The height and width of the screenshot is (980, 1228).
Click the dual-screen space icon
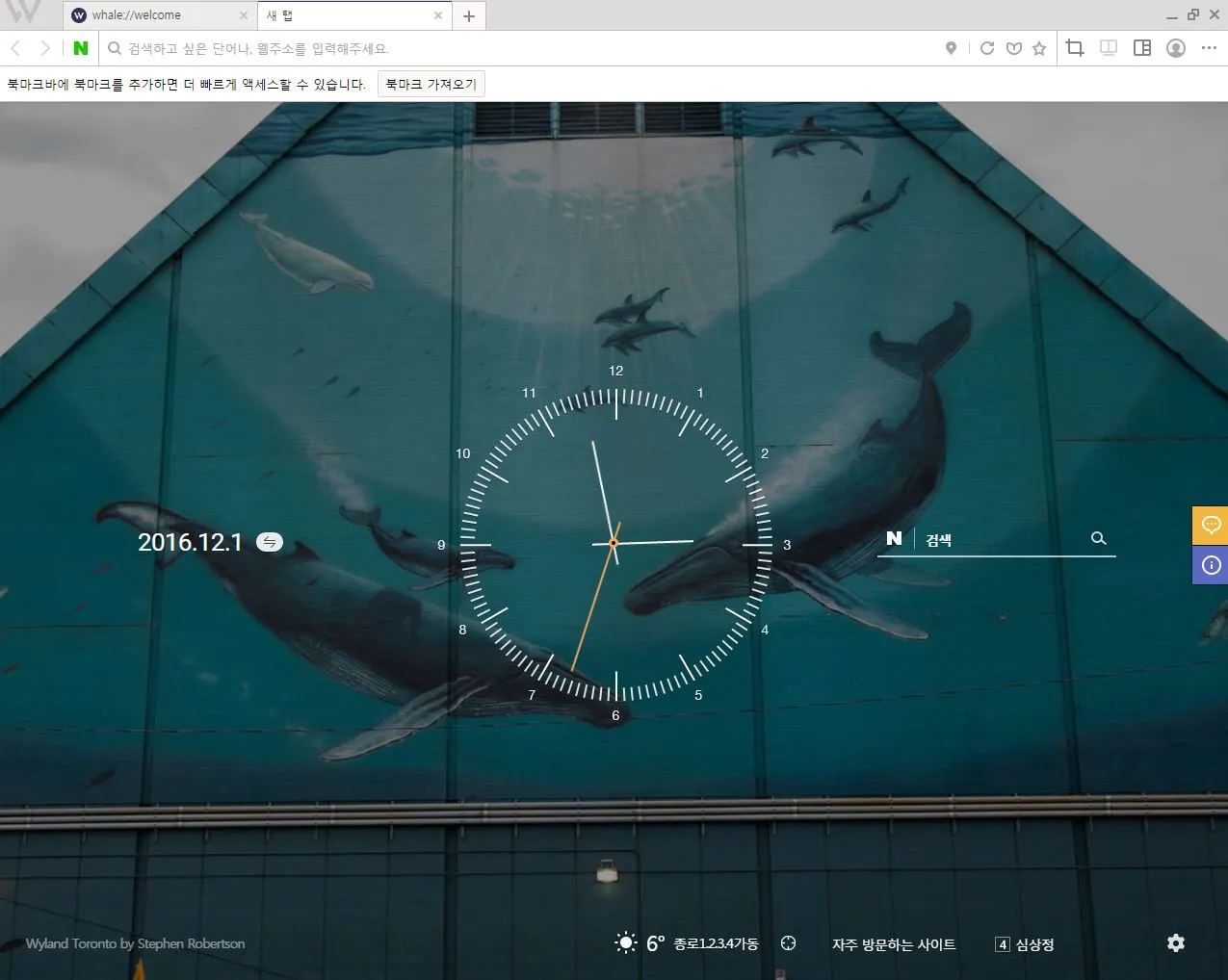pyautogui.click(x=1109, y=48)
